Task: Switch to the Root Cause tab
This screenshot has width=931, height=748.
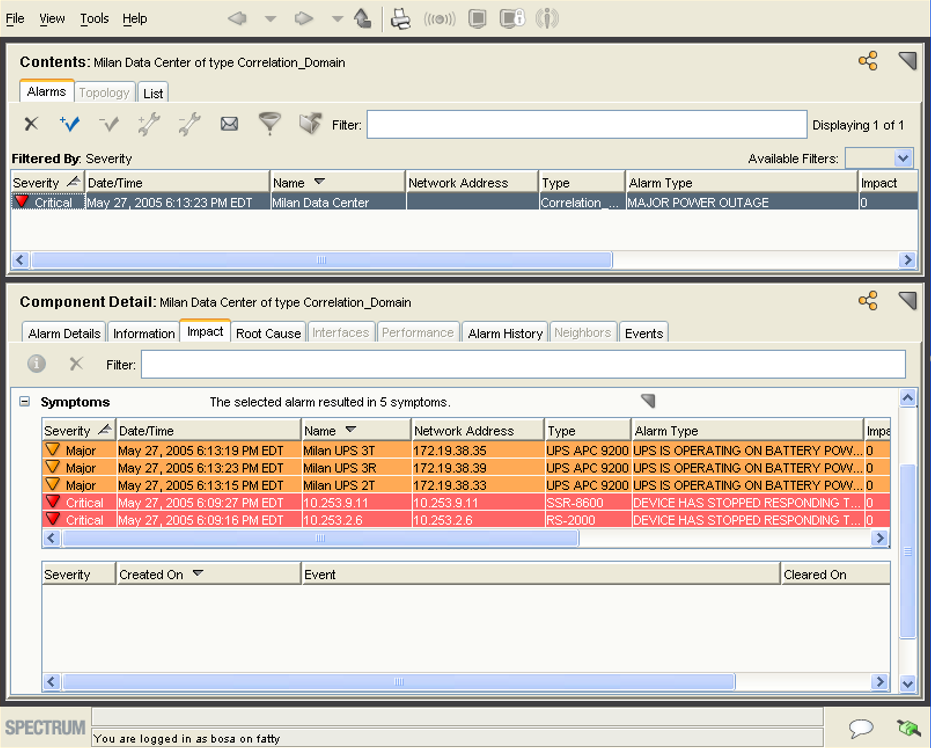Action: coord(268,334)
